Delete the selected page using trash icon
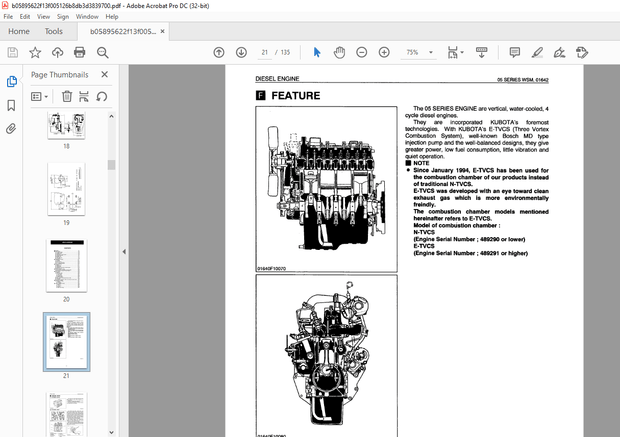The image size is (620, 437). (x=67, y=96)
